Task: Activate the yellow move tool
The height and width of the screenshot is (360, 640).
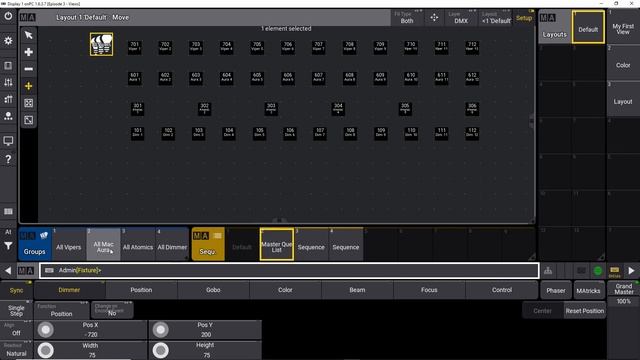Action: tap(29, 86)
